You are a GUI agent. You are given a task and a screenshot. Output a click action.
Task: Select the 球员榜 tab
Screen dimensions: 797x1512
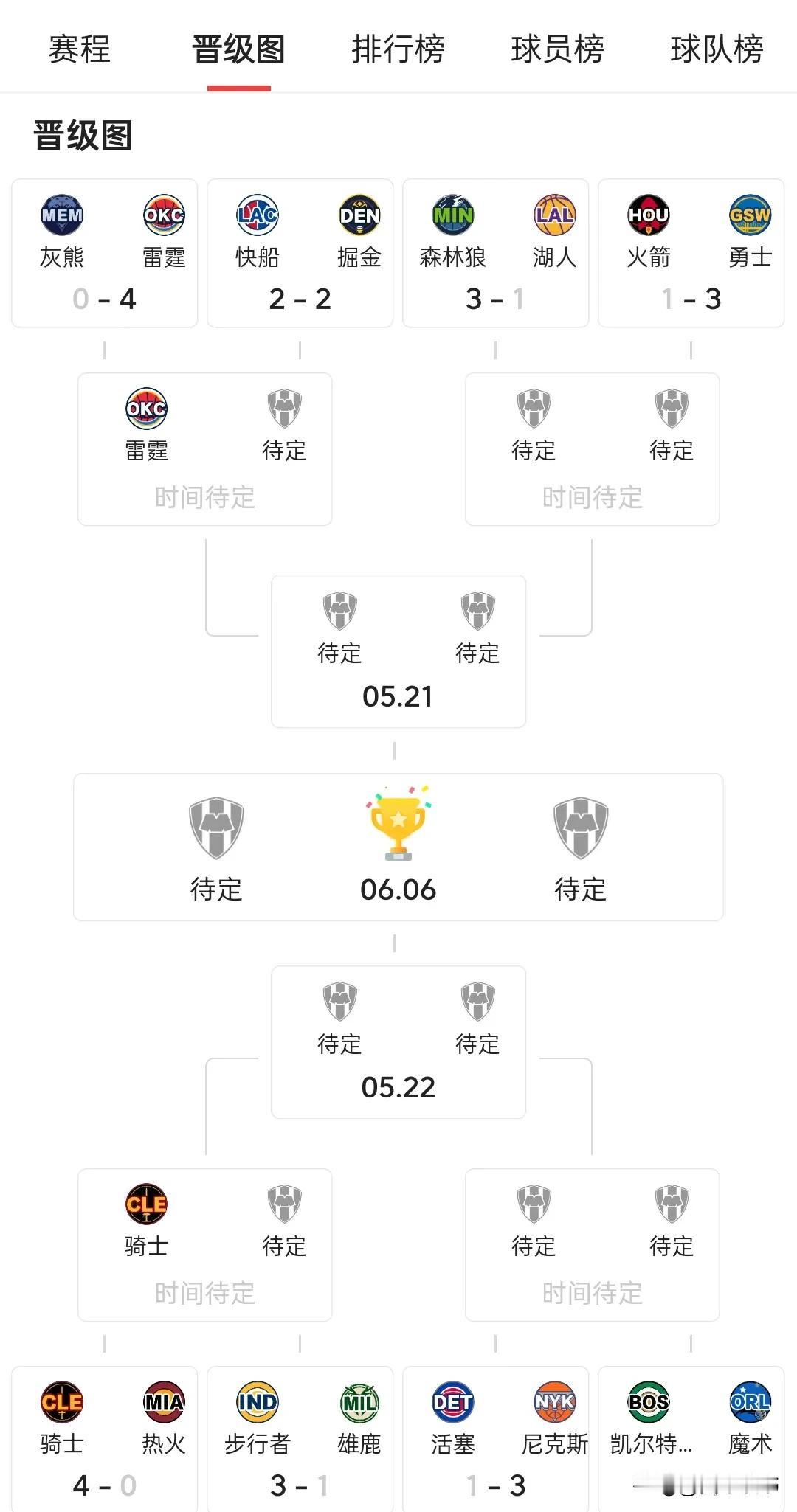(557, 50)
